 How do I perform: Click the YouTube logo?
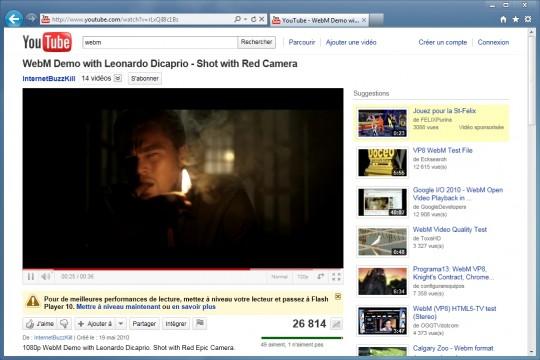[x=47, y=42]
